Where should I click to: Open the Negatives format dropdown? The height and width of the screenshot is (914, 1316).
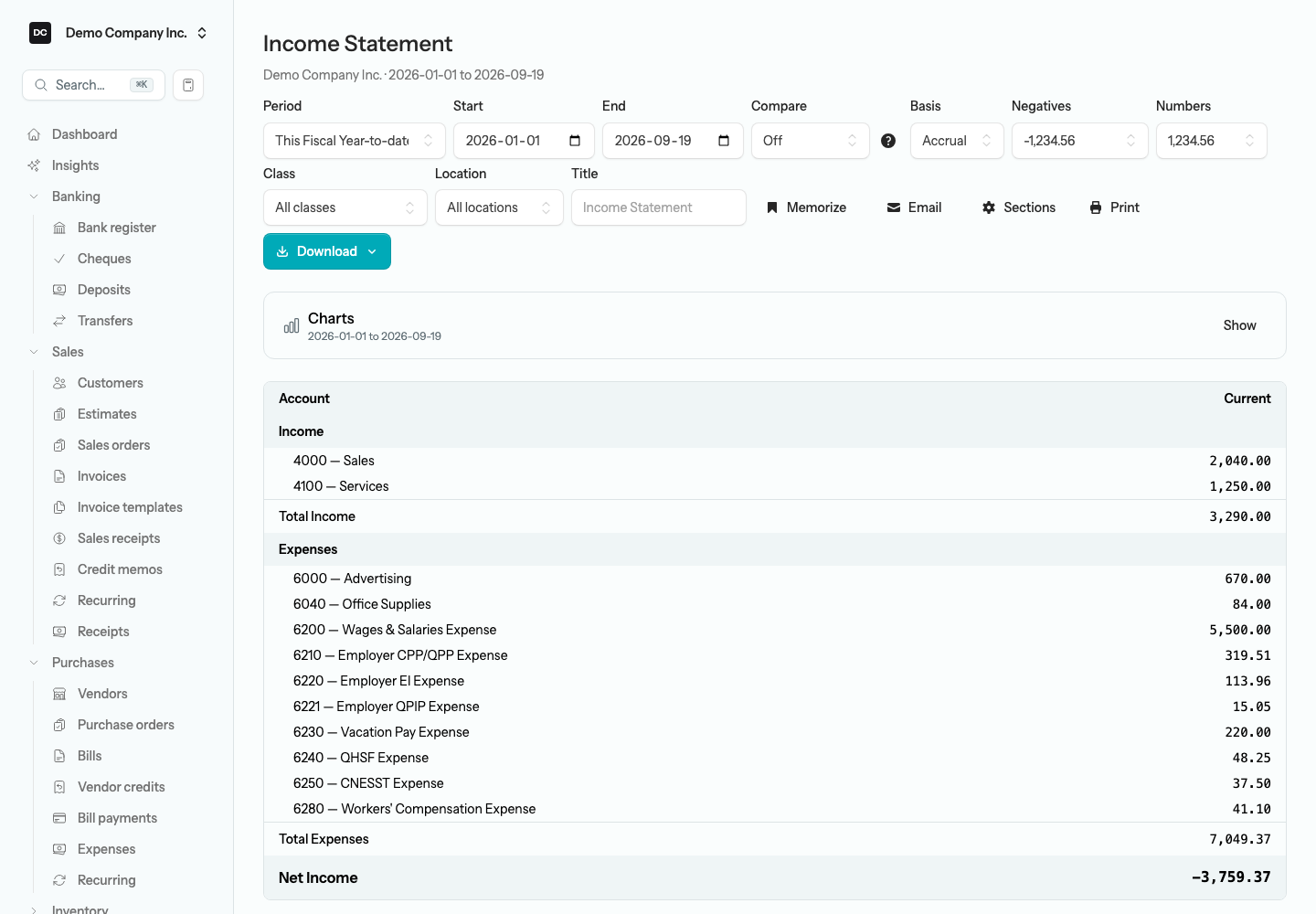[x=1080, y=141]
